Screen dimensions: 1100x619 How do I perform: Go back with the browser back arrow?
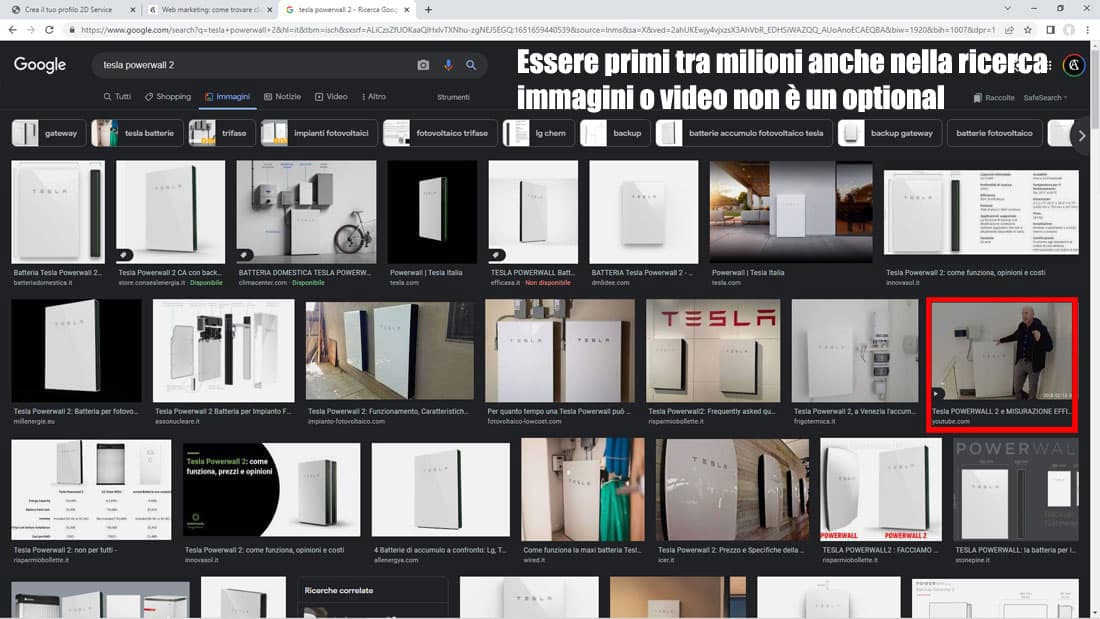tap(12, 29)
